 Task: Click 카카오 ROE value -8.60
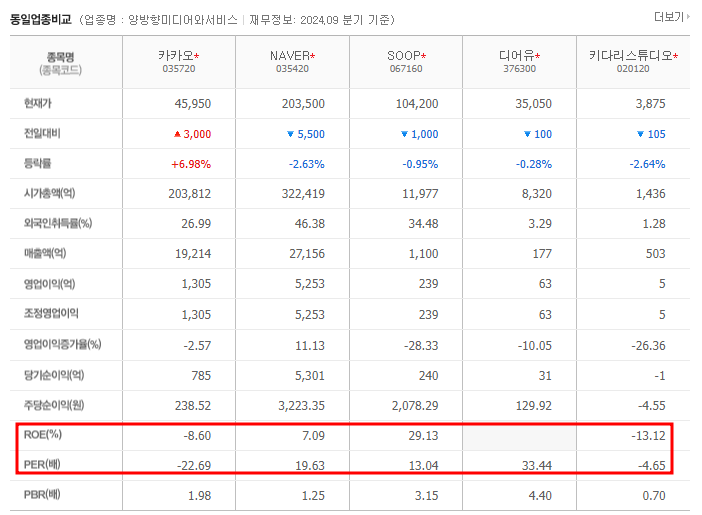tap(197, 436)
